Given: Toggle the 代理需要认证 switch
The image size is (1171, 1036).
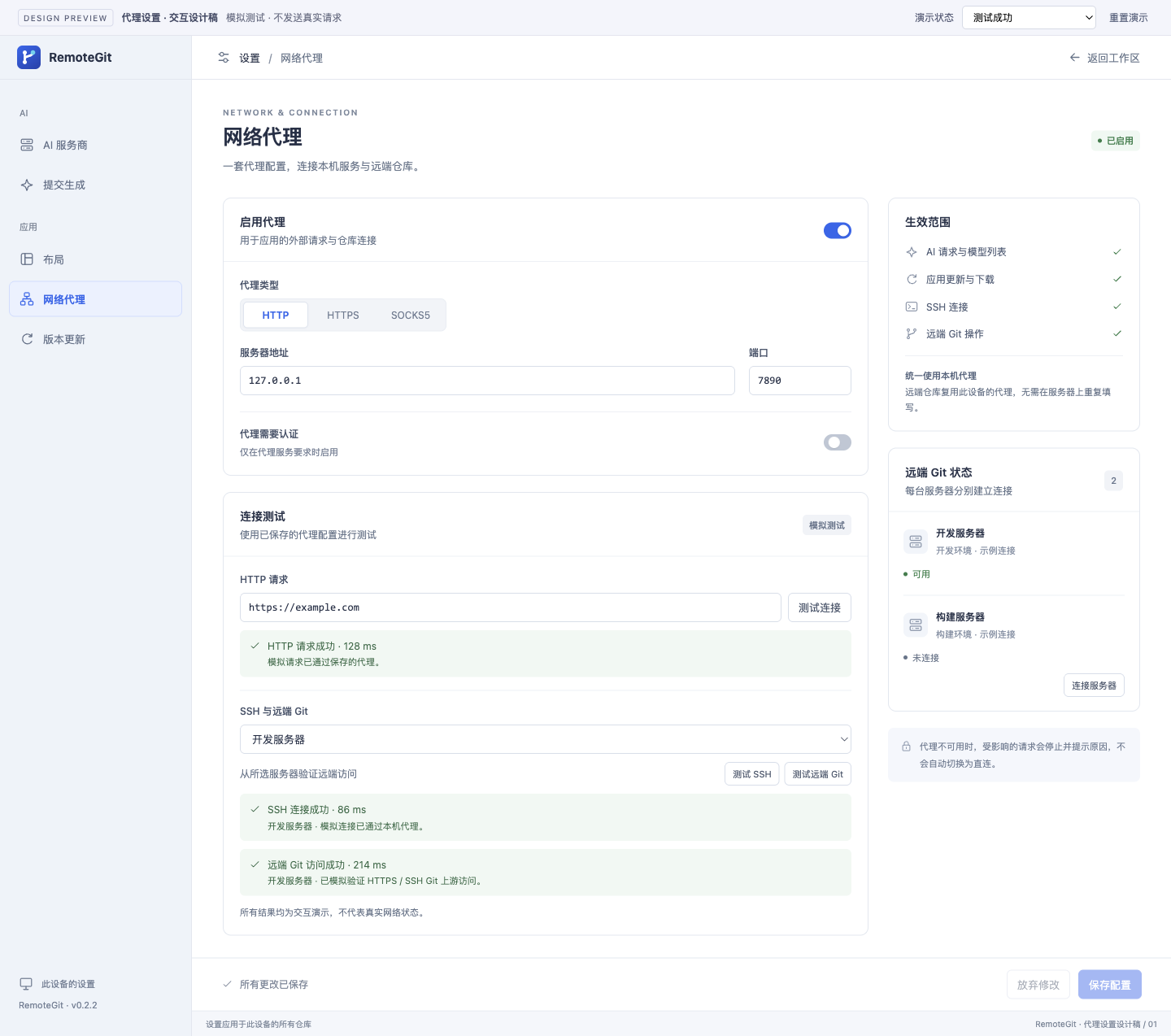Looking at the screenshot, I should tap(838, 442).
